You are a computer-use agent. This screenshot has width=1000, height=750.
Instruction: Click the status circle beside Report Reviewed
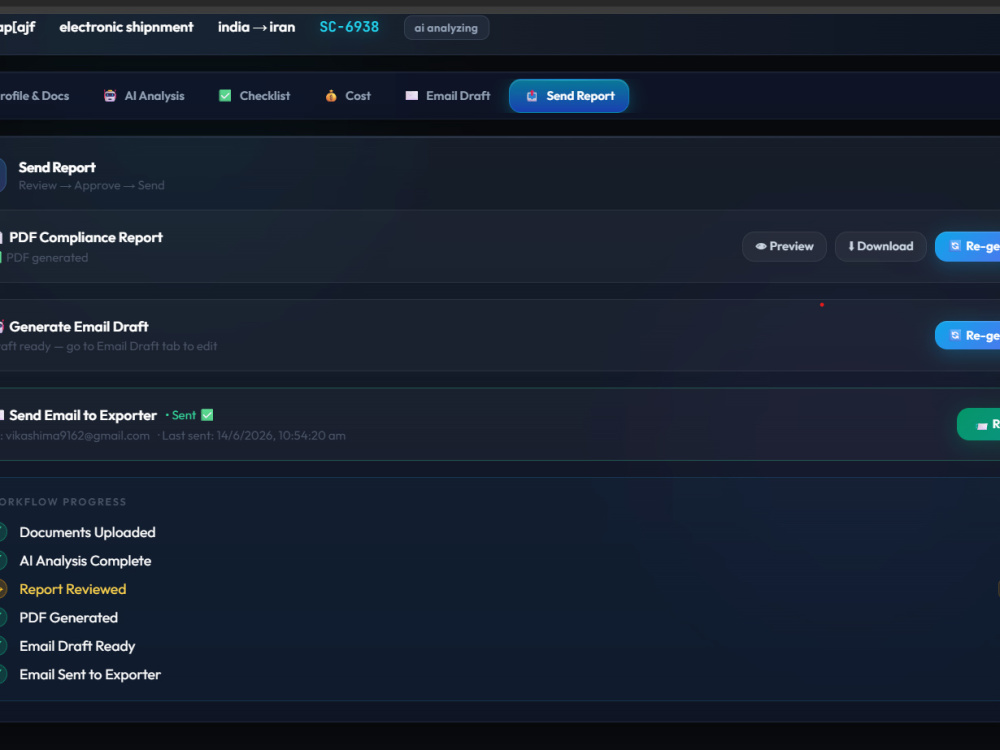pyautogui.click(x=3, y=589)
